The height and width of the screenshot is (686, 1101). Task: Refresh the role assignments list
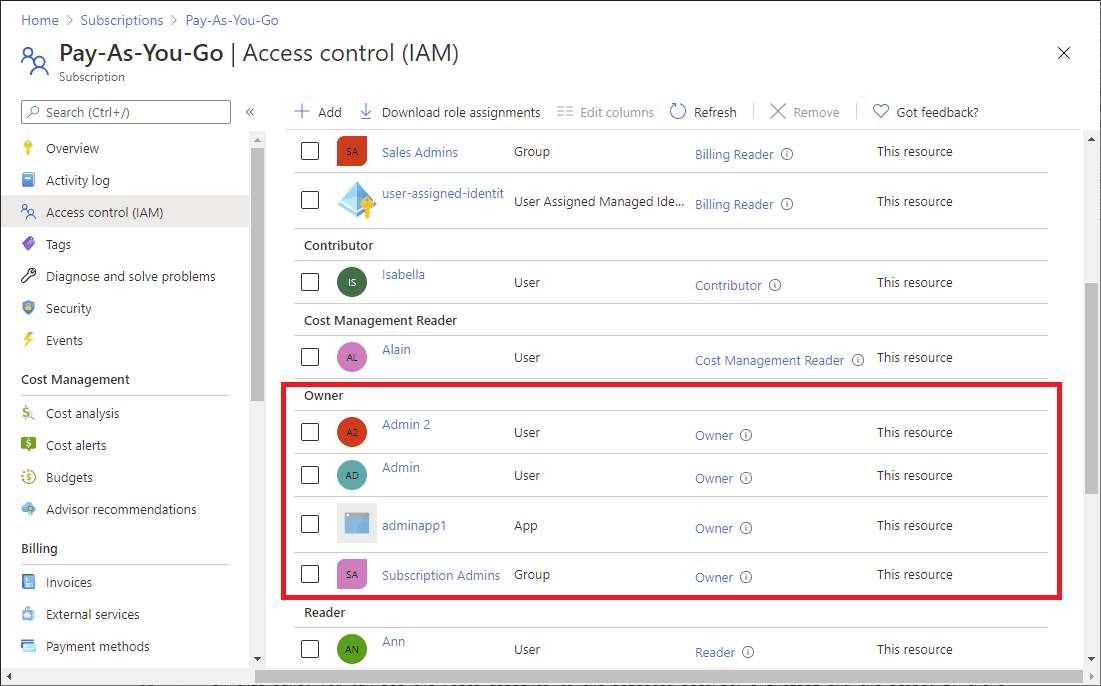703,112
